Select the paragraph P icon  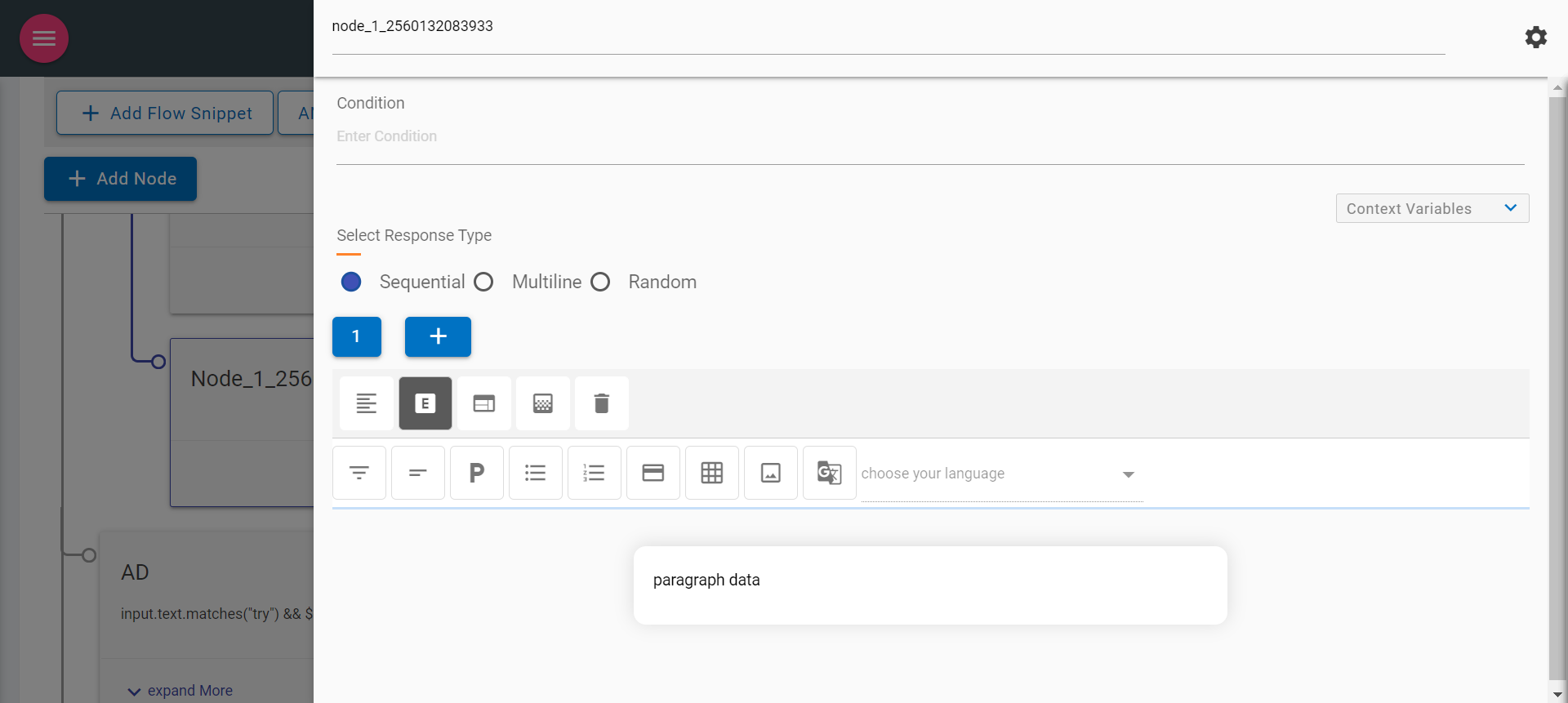(x=477, y=473)
